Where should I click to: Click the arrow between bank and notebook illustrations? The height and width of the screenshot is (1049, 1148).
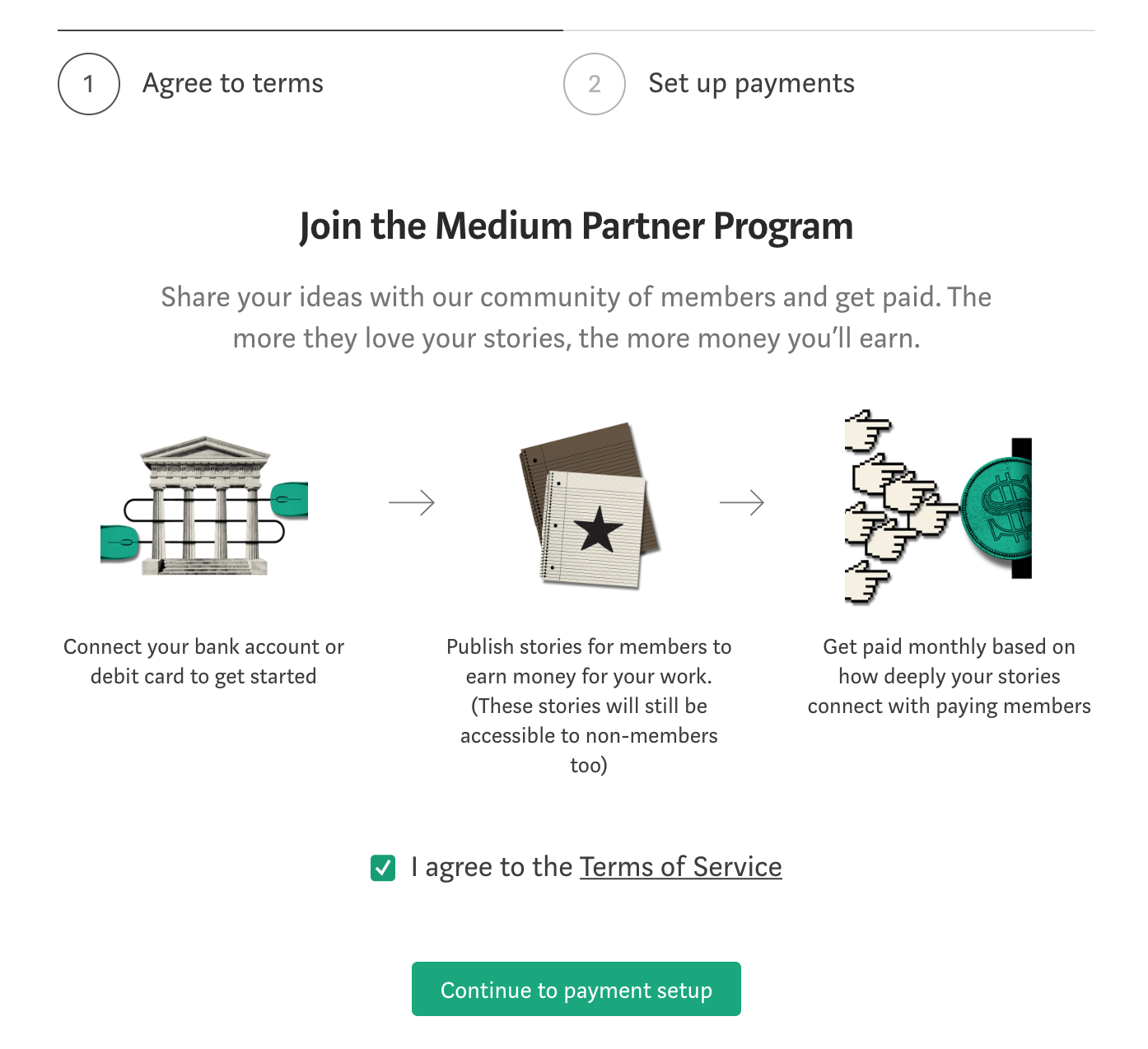pyautogui.click(x=410, y=502)
